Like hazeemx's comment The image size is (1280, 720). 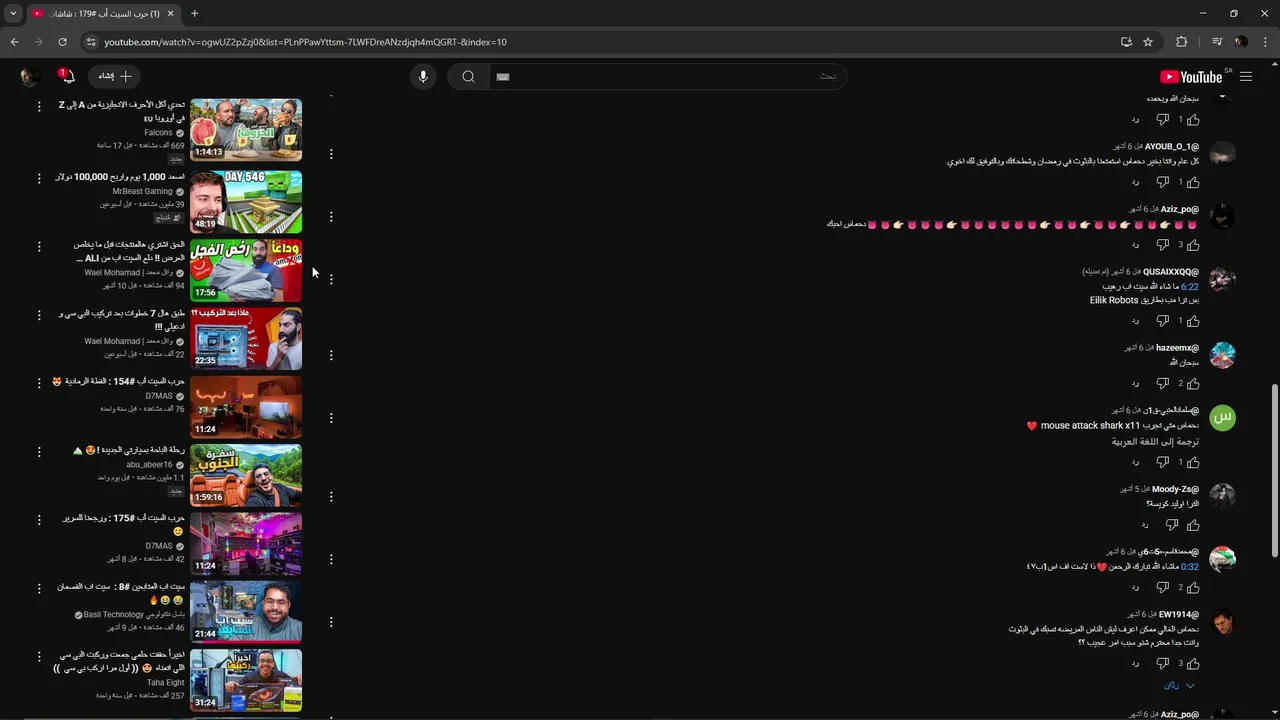1191,383
